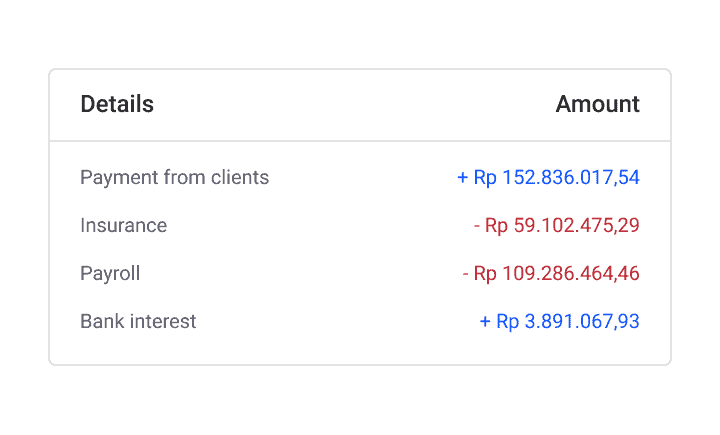
Task: Click Rp currency symbol in Payroll row
Action: coord(485,274)
